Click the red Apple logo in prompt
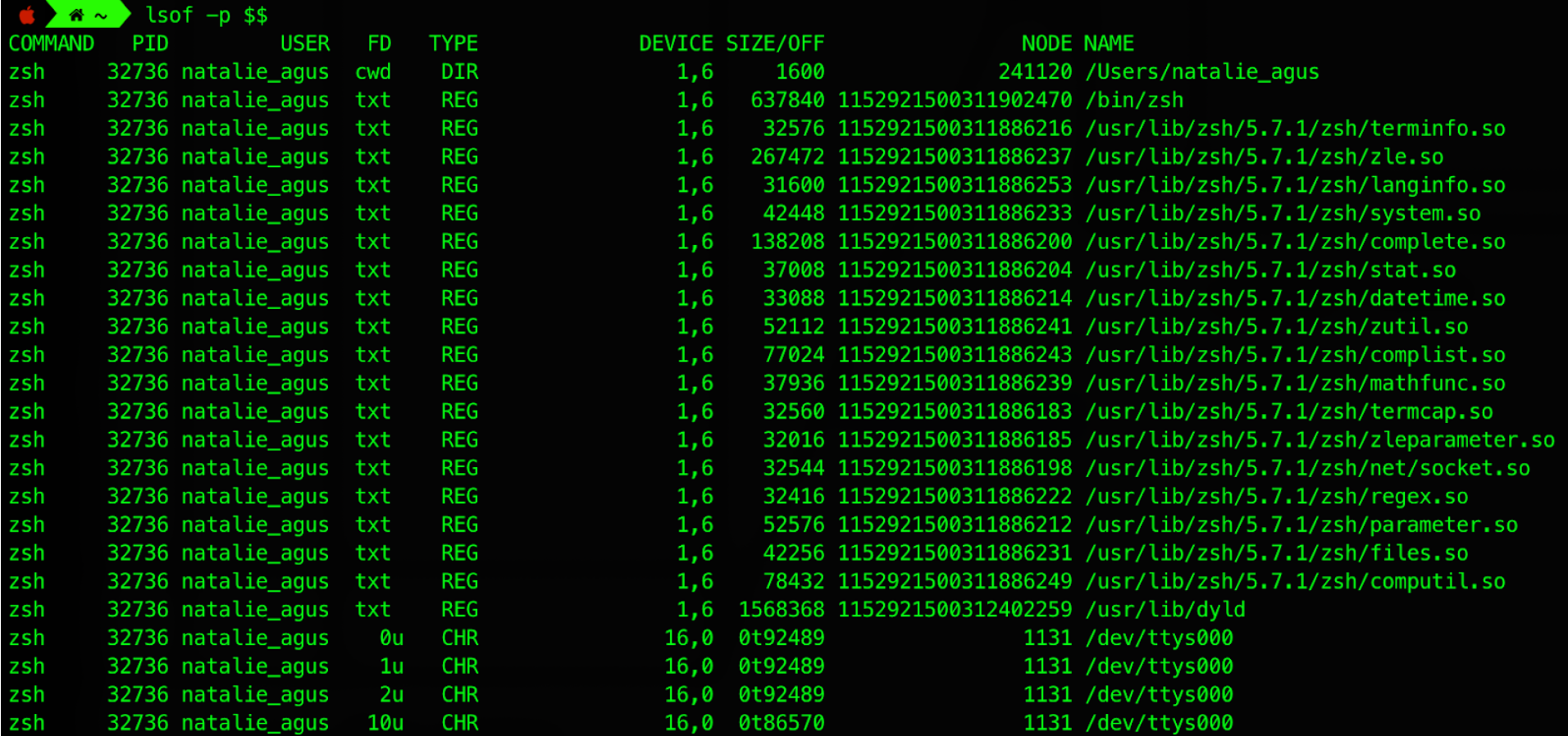The height and width of the screenshot is (736, 1568). tap(26, 15)
